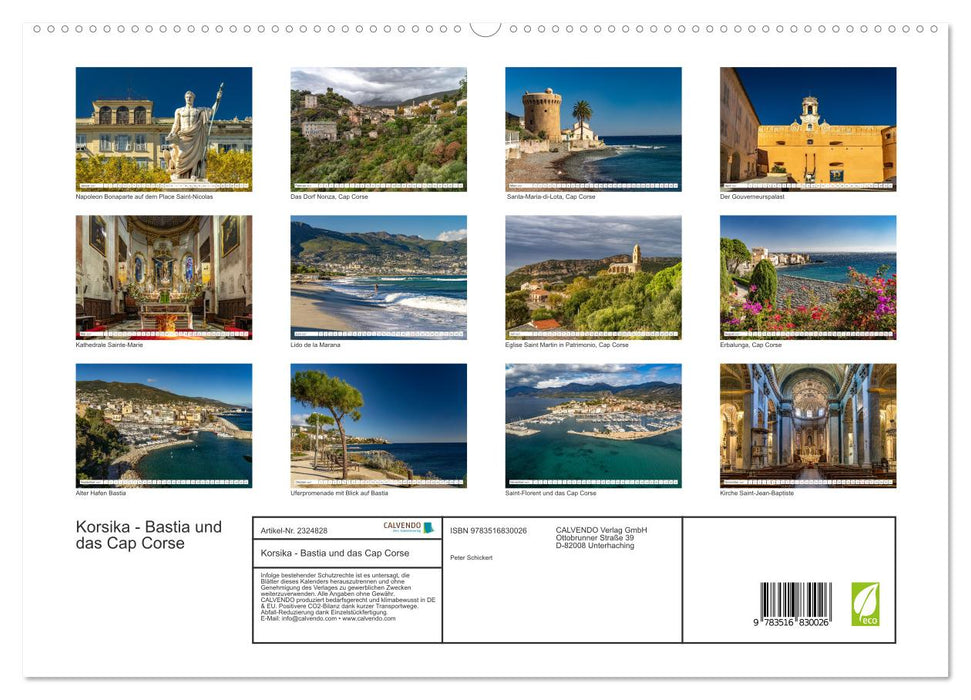
Task: Click the Napoleon Bonaparte statue thumbnail
Action: [x=163, y=129]
